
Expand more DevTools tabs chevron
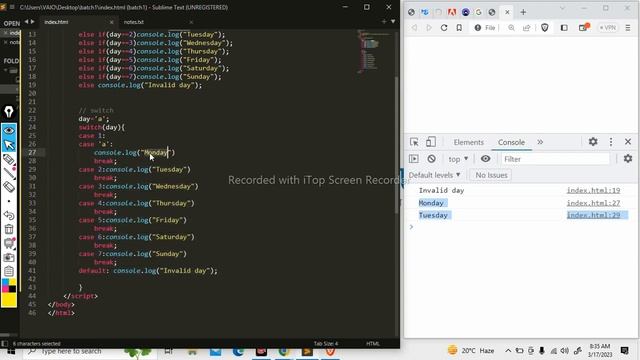pyautogui.click(x=540, y=142)
